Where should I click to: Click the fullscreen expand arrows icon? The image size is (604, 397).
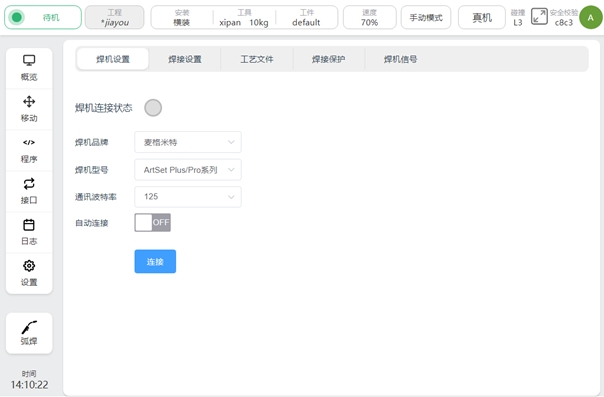tap(539, 17)
